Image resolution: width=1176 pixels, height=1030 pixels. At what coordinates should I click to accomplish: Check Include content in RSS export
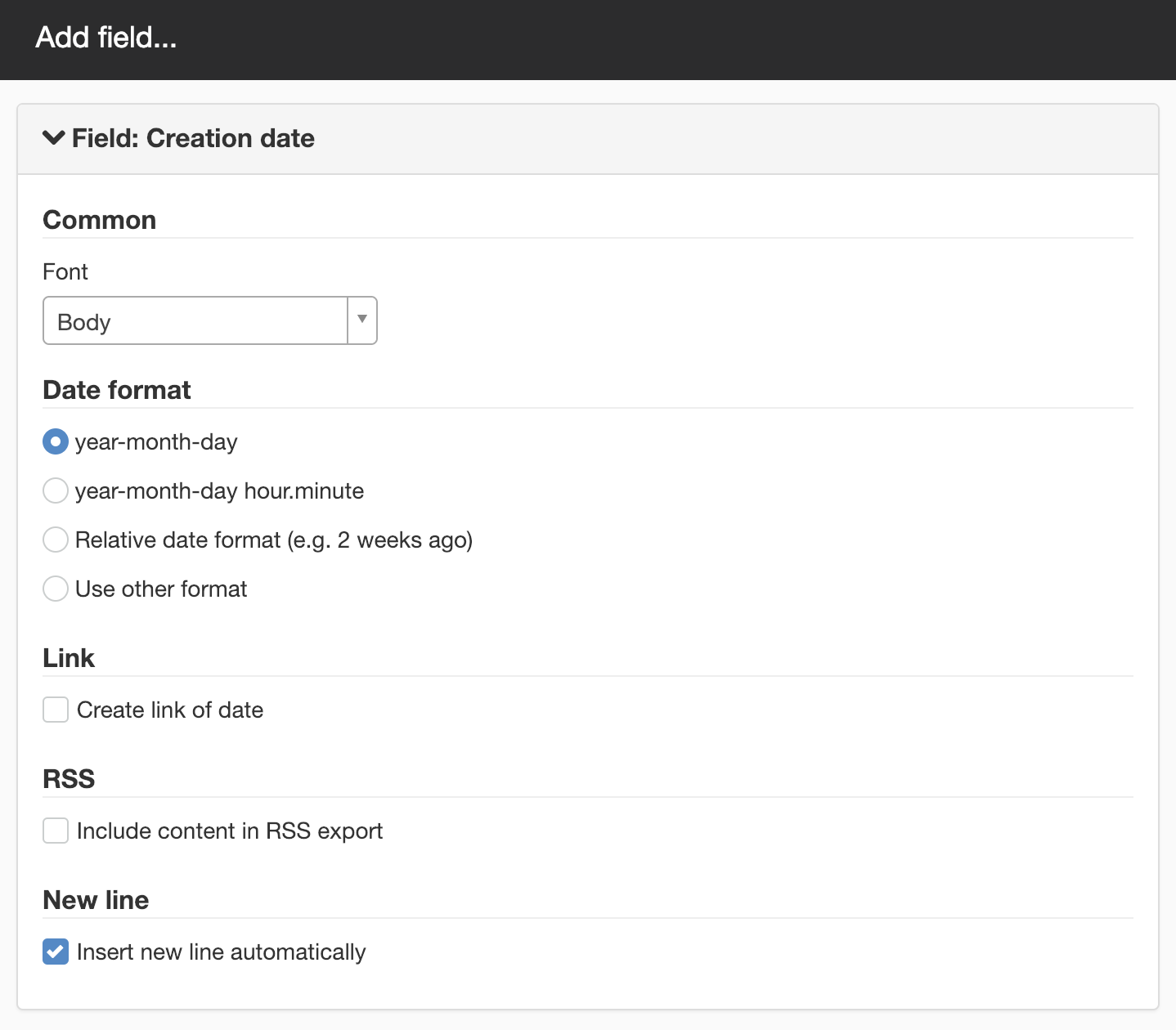coord(56,831)
